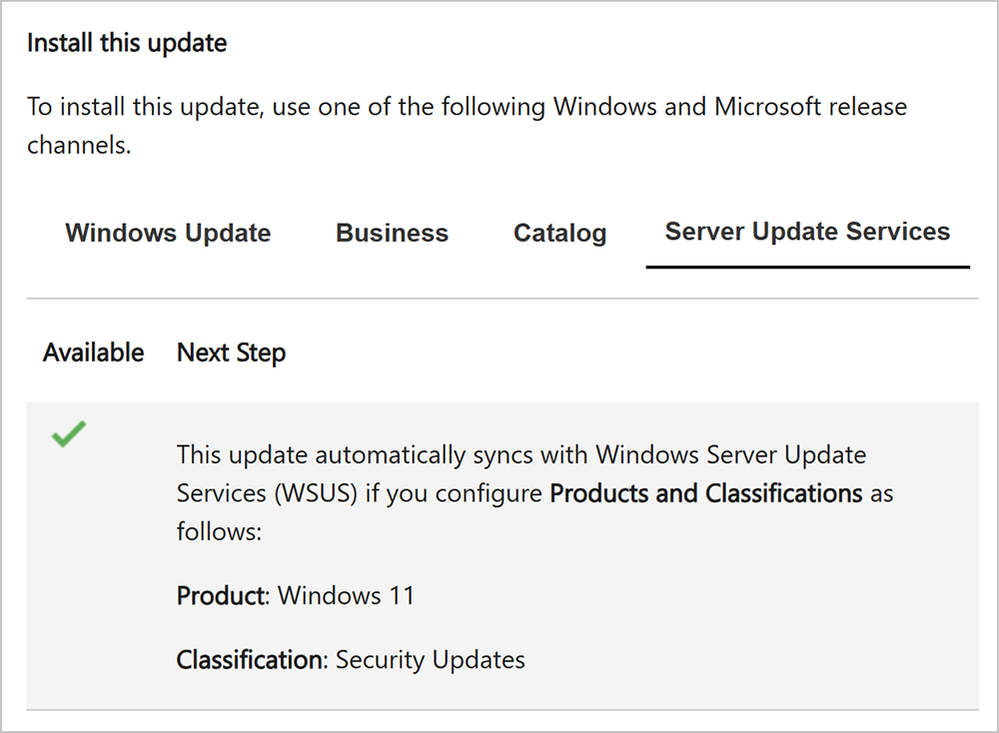
Task: Click the bold Products and Classifications text
Action: click(x=706, y=494)
